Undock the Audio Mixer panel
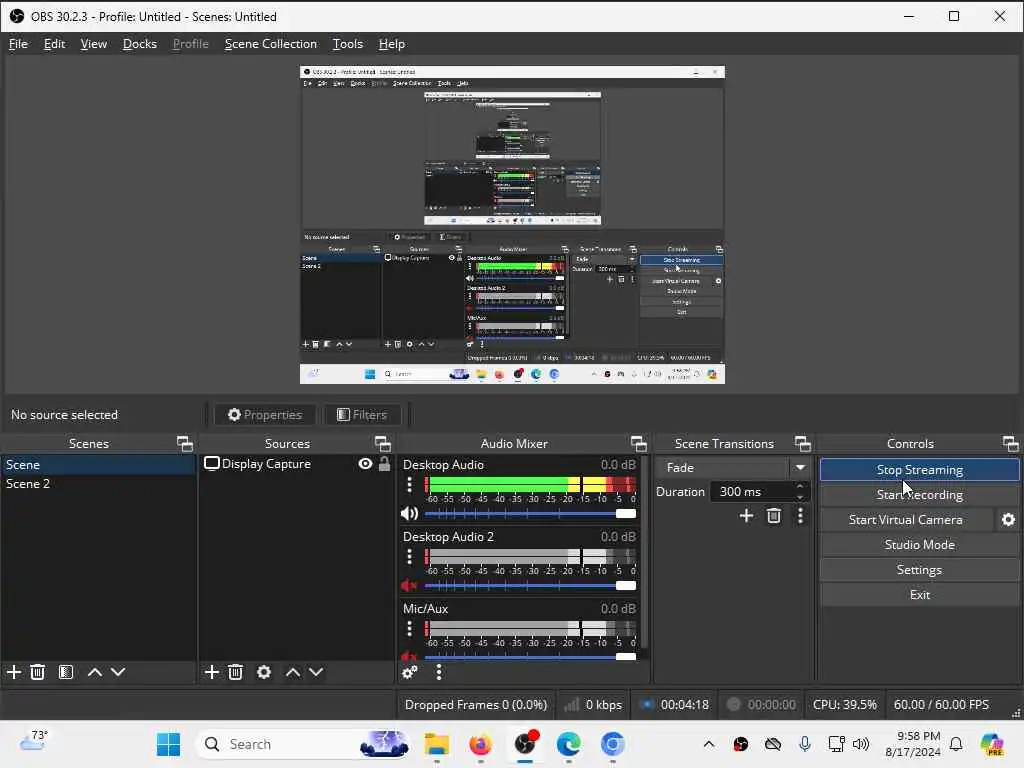Screen dimensions: 1024x768 pos(639,444)
